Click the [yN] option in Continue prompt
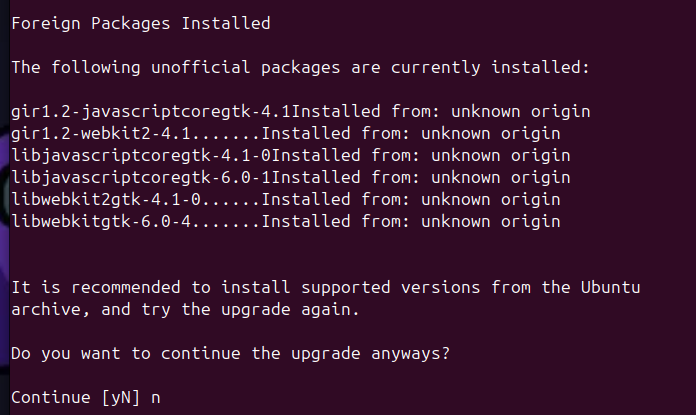 click(121, 397)
